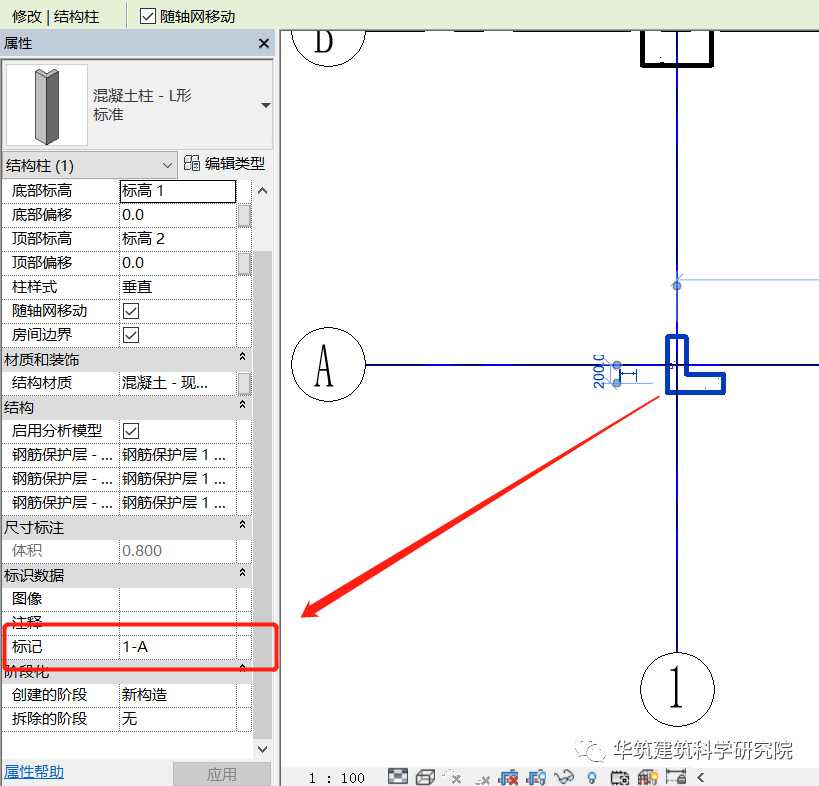Open the column type selector dropdown arrow
This screenshot has width=819, height=786.
(265, 105)
